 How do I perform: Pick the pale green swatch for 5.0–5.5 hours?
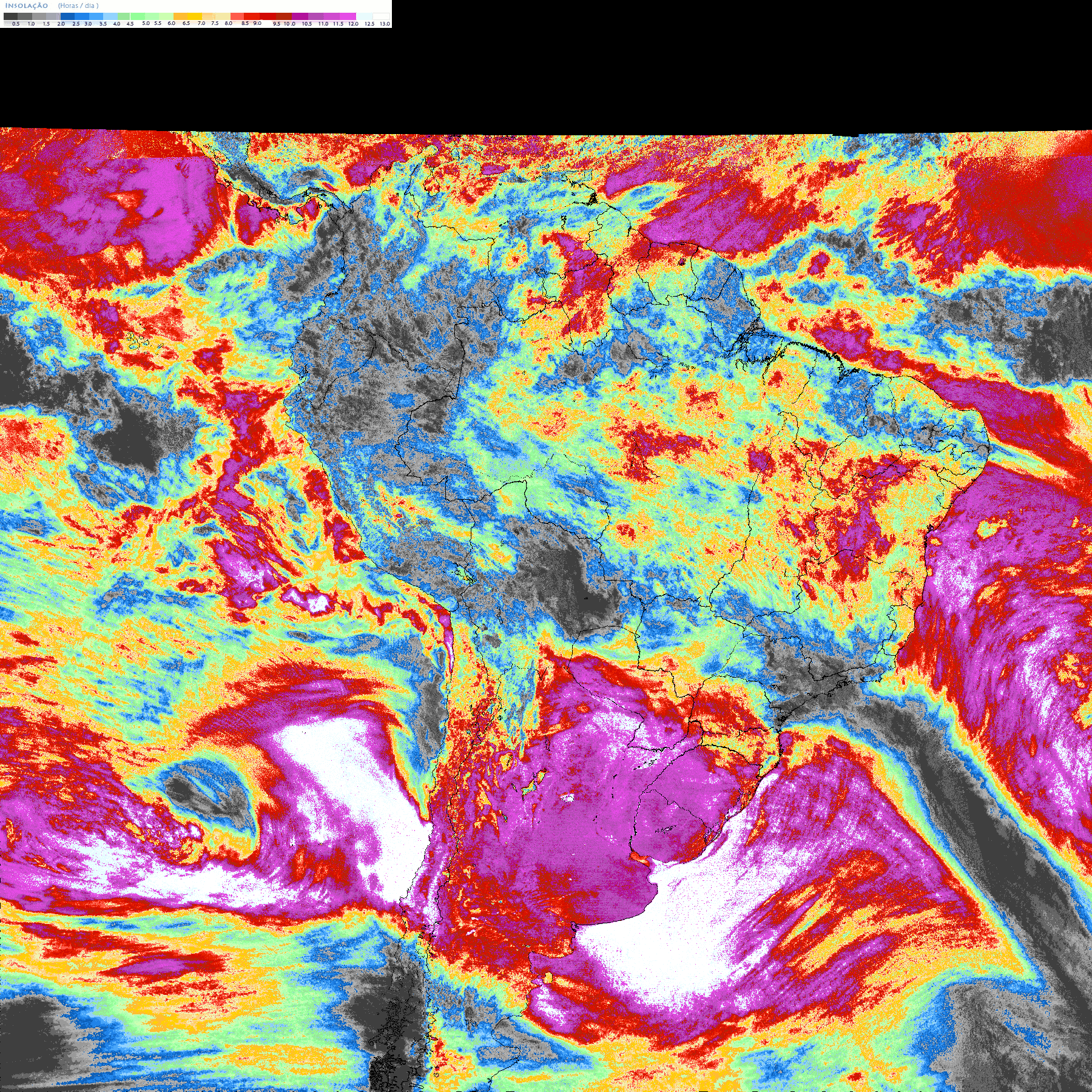[152, 16]
